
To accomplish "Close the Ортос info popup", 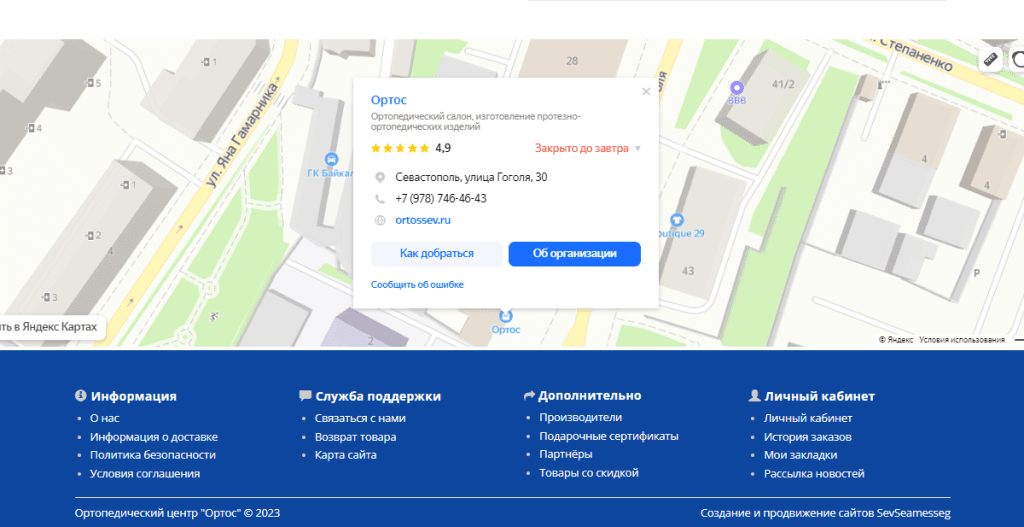I will pyautogui.click(x=646, y=92).
